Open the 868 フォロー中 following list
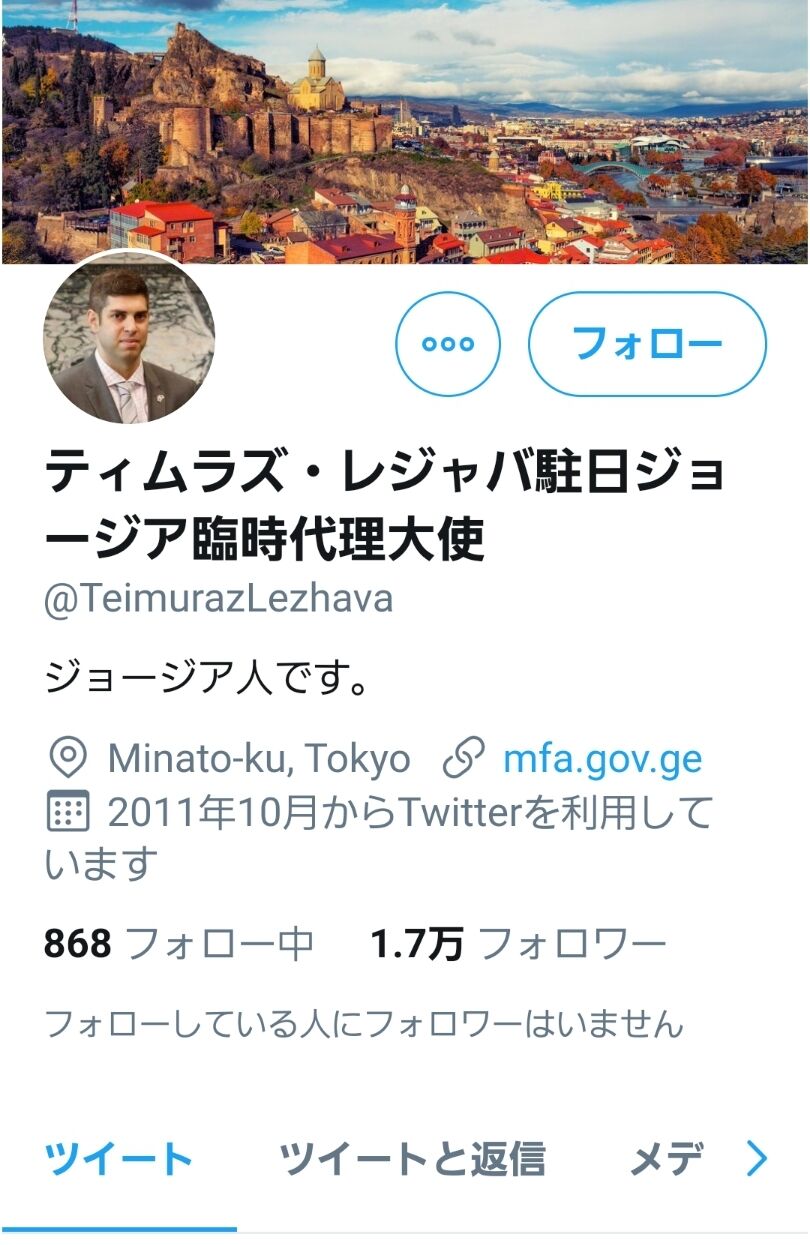Image resolution: width=810 pixels, height=1245 pixels. click(x=179, y=943)
